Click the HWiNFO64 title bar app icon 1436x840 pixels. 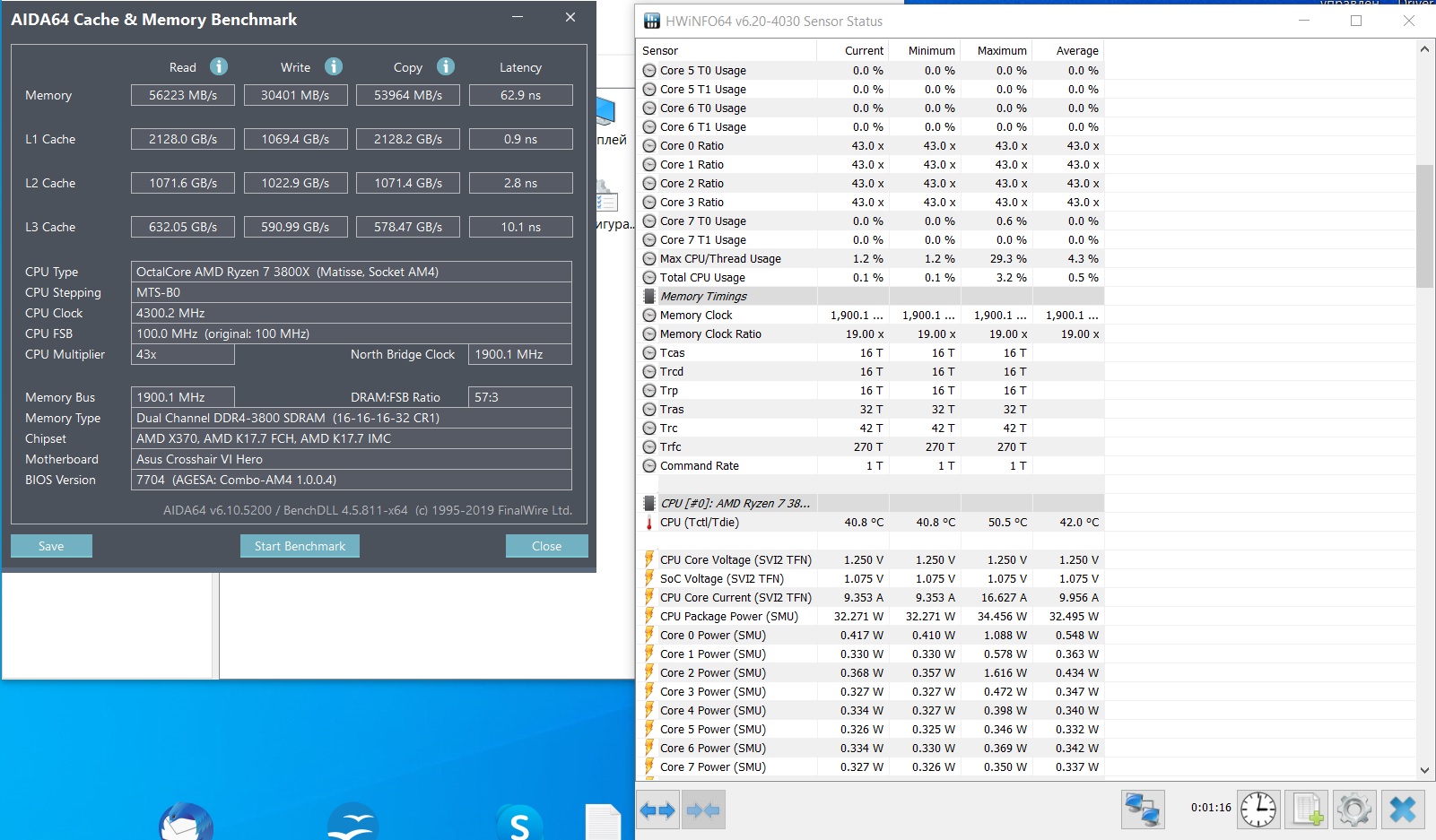tap(652, 21)
